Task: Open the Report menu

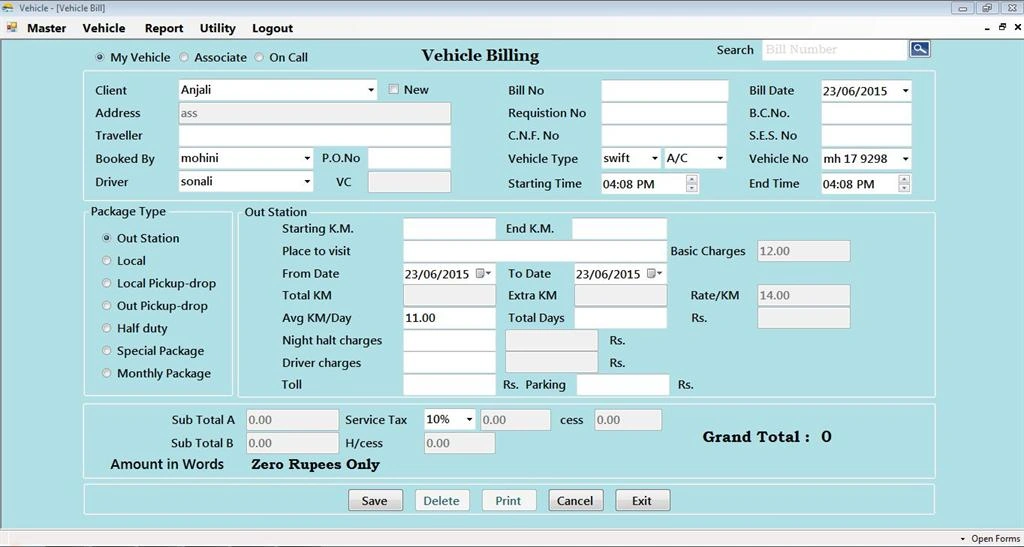Action: 164,28
